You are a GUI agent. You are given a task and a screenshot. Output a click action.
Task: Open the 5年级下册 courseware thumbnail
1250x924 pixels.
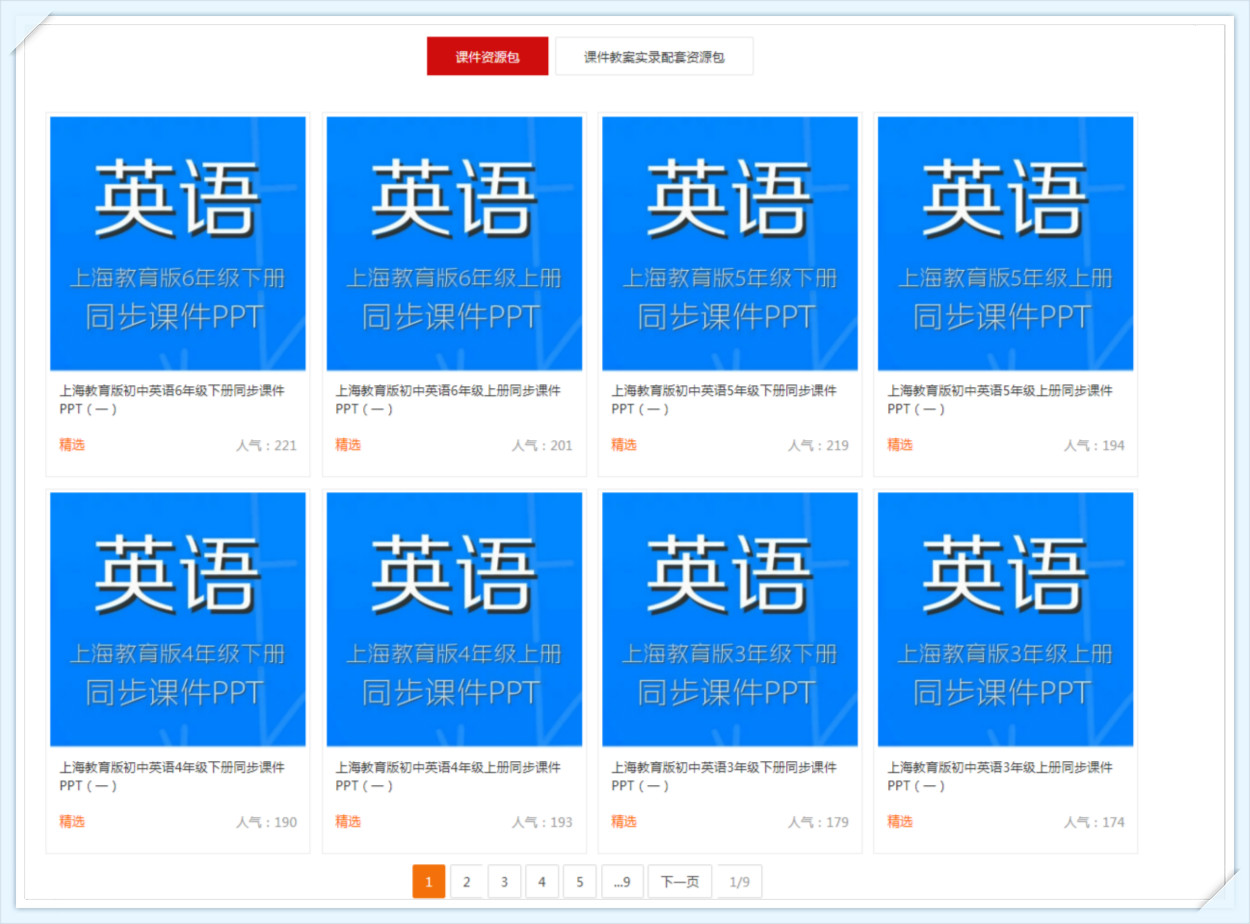pos(730,244)
